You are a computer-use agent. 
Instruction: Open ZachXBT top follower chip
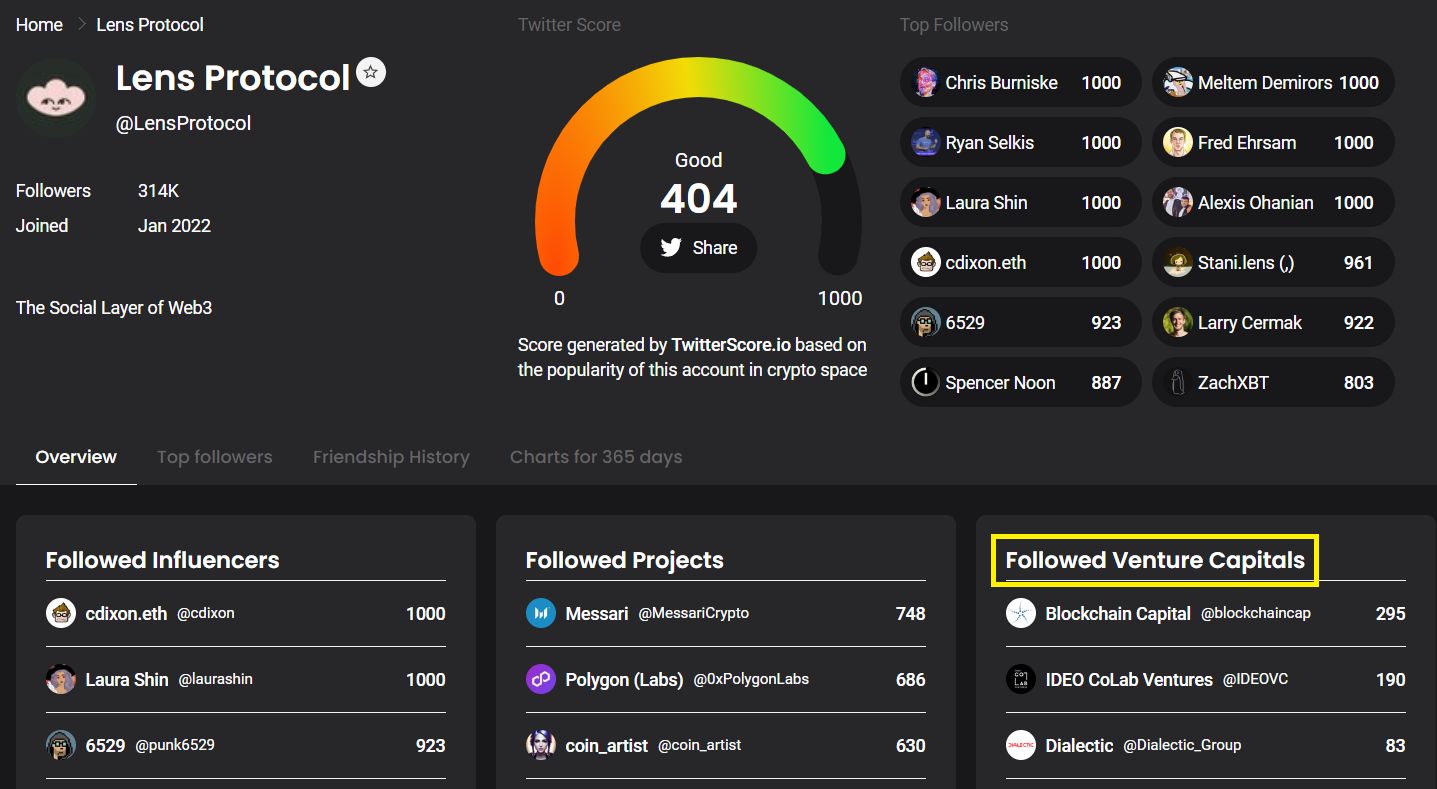[1273, 383]
